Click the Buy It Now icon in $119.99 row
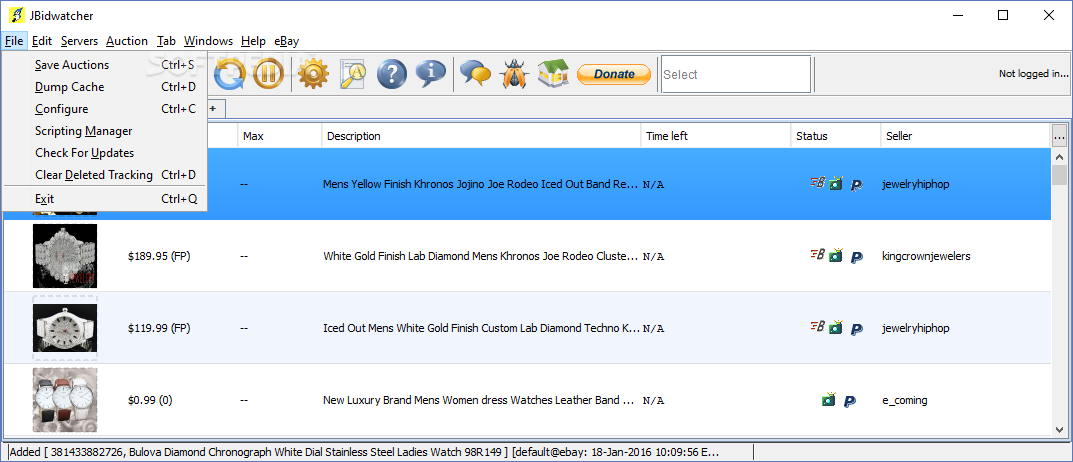Screen dimensions: 1073x462 pos(817,327)
